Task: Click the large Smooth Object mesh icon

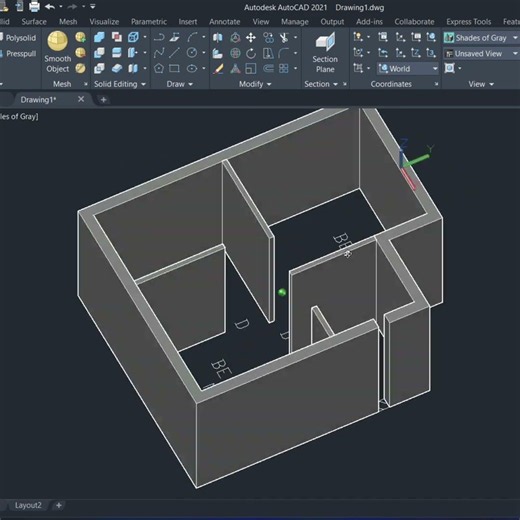Action: (57, 41)
